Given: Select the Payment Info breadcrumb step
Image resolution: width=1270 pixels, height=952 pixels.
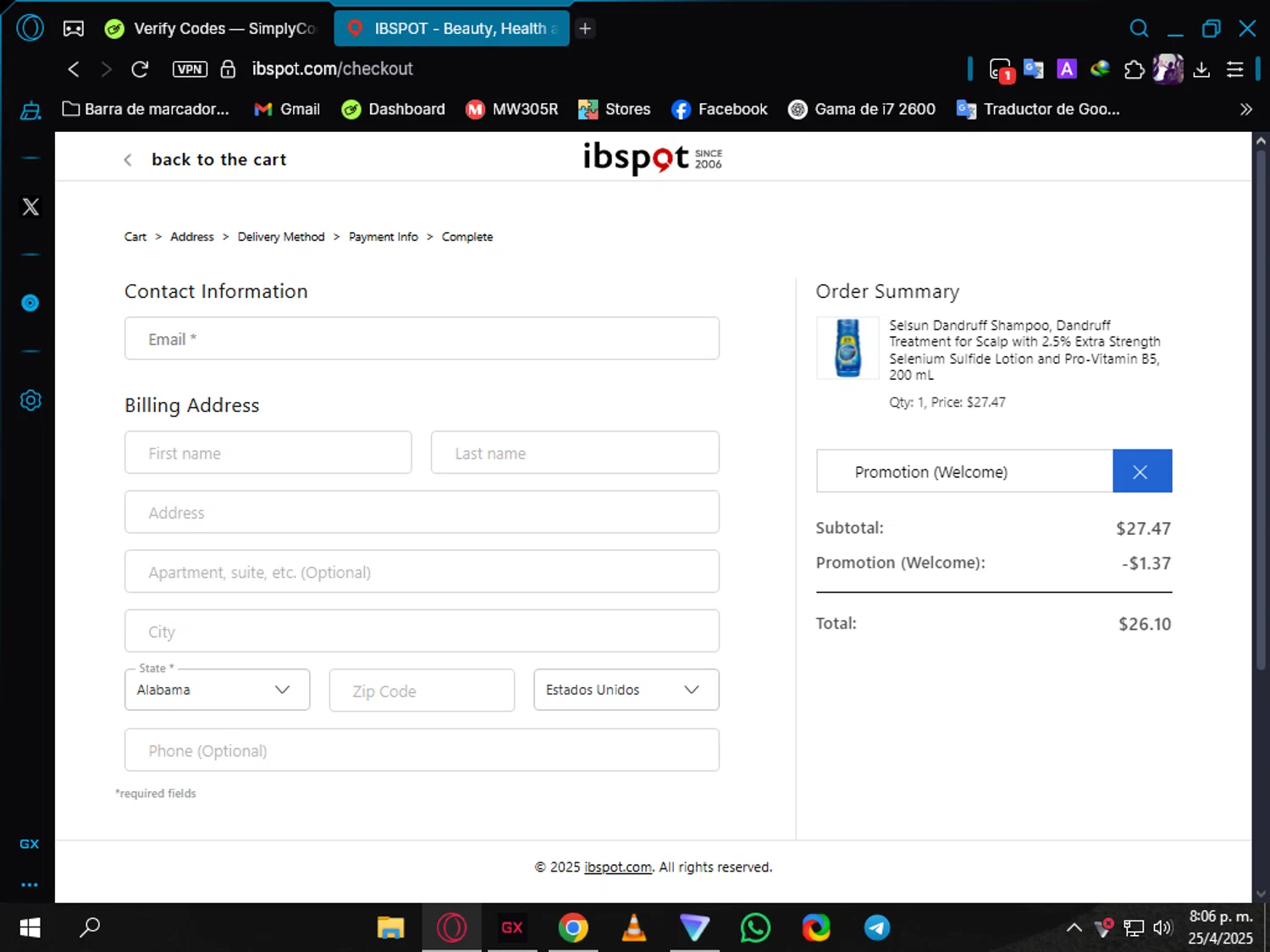Looking at the screenshot, I should tap(384, 237).
